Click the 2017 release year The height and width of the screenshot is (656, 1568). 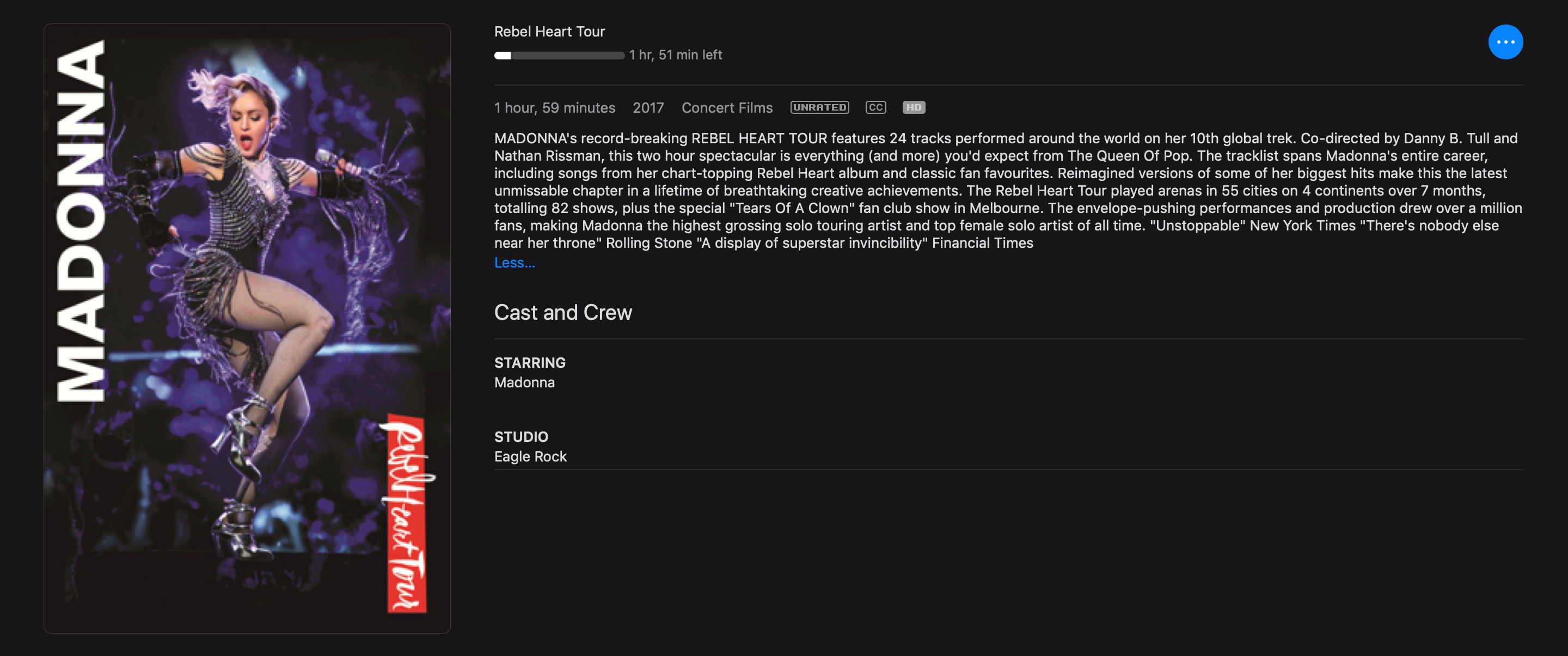648,108
